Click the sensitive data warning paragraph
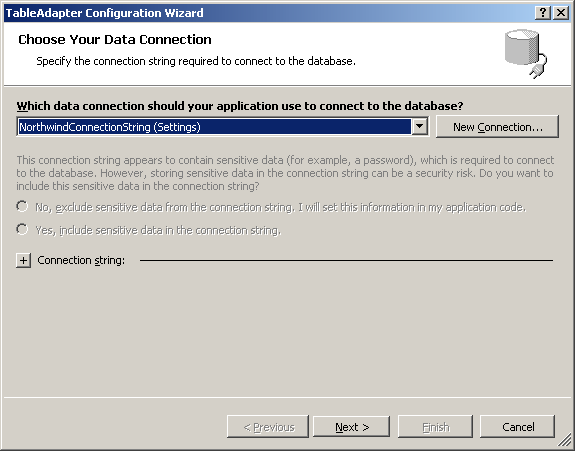 (285, 173)
